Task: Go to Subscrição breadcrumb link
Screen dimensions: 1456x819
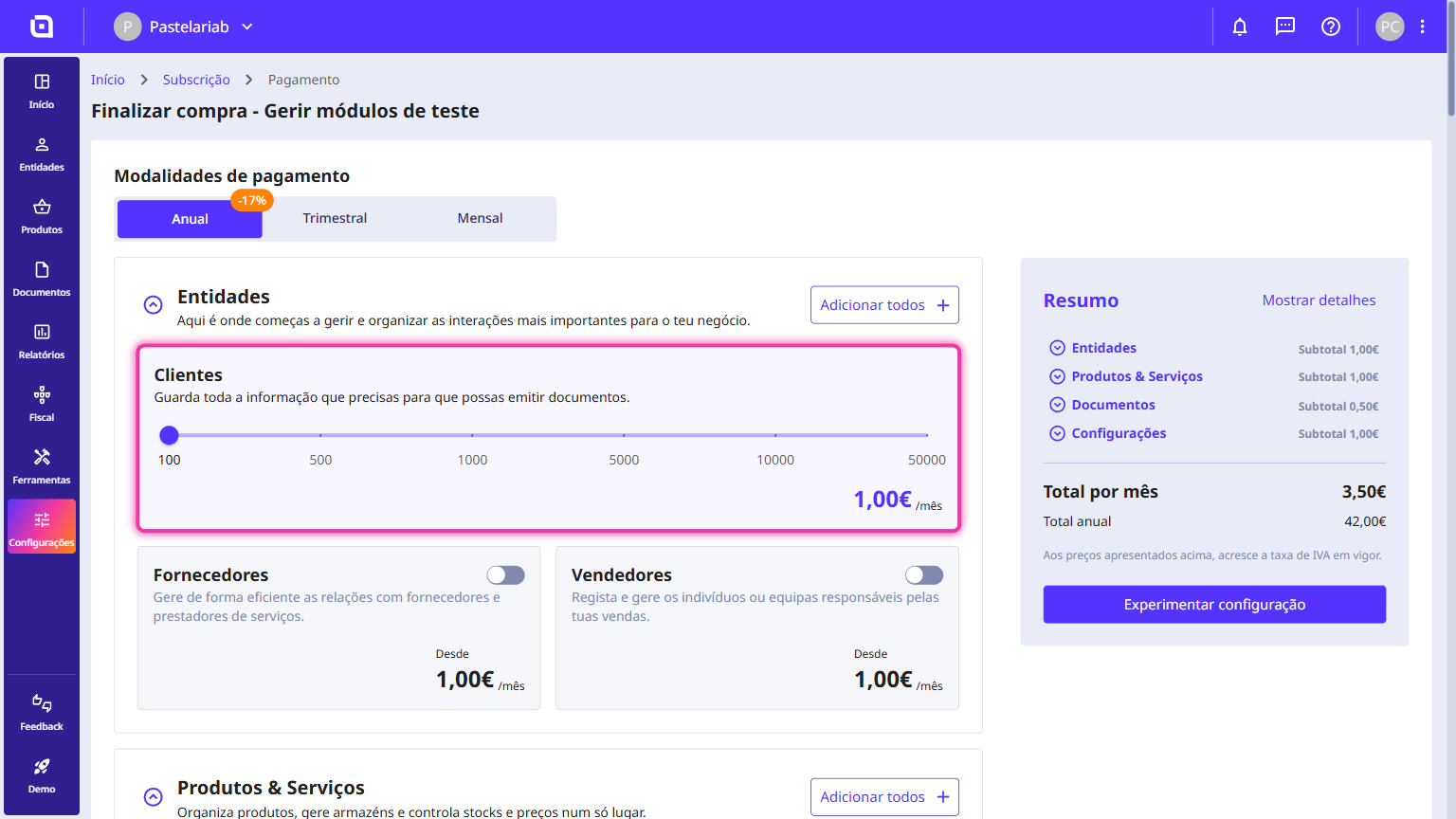Action: pyautogui.click(x=196, y=80)
